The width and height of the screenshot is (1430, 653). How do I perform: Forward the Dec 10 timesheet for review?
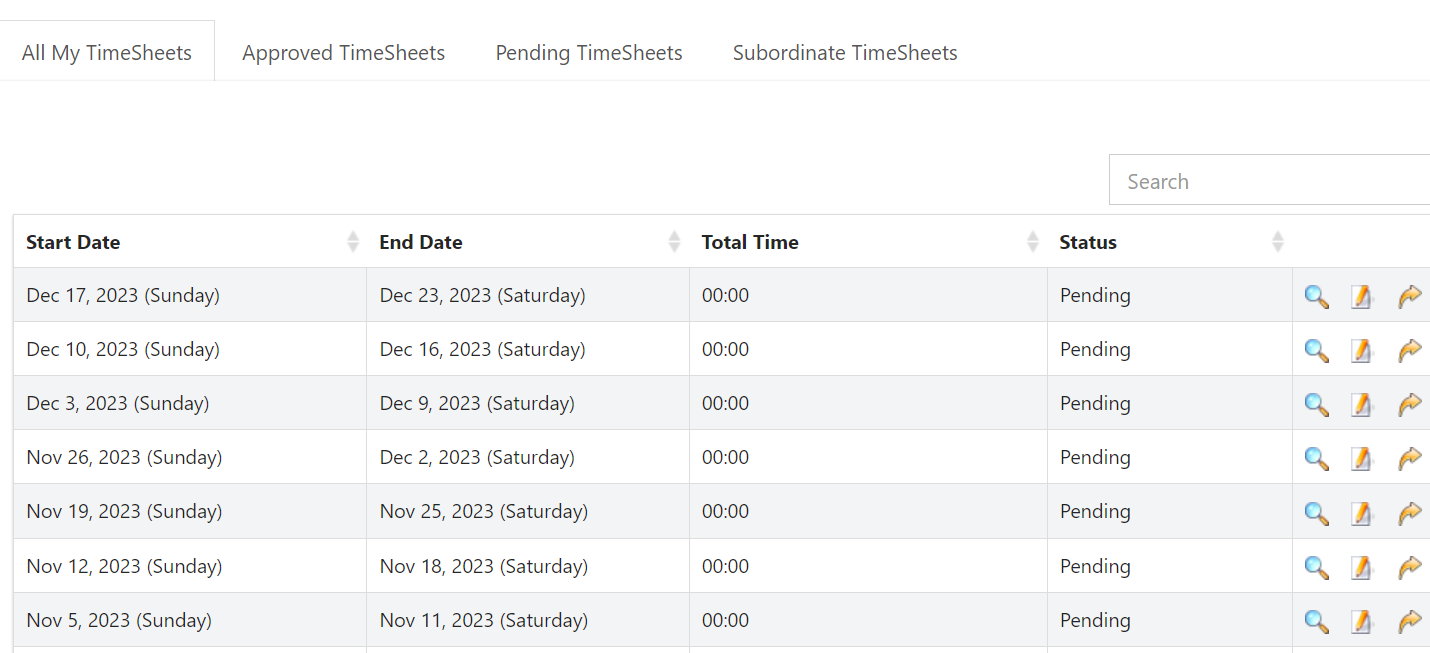click(x=1410, y=350)
